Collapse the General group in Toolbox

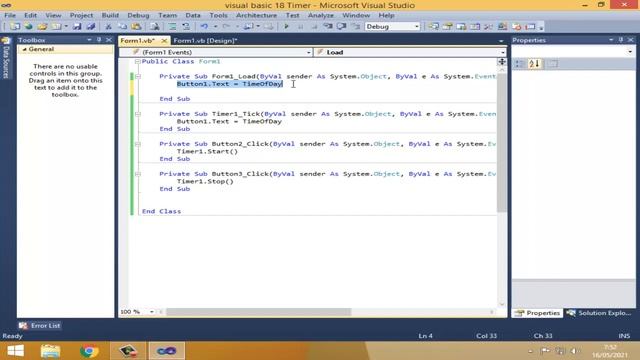[x=24, y=49]
